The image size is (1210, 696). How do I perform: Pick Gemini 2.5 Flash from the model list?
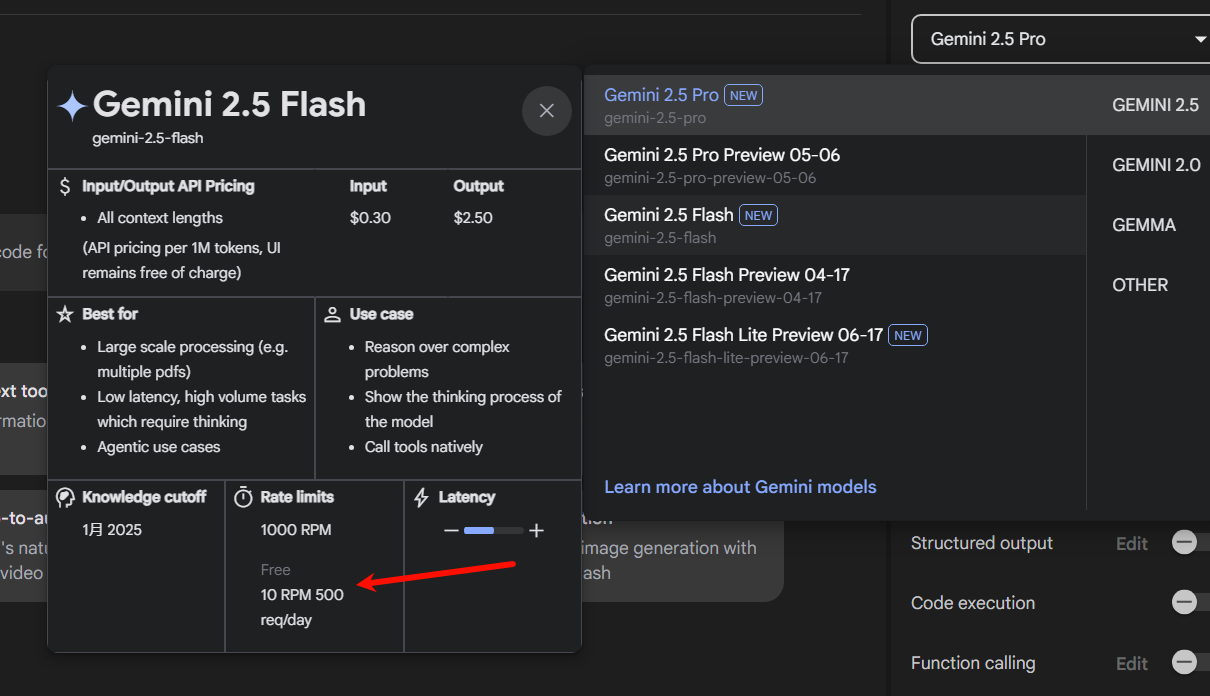click(835, 225)
